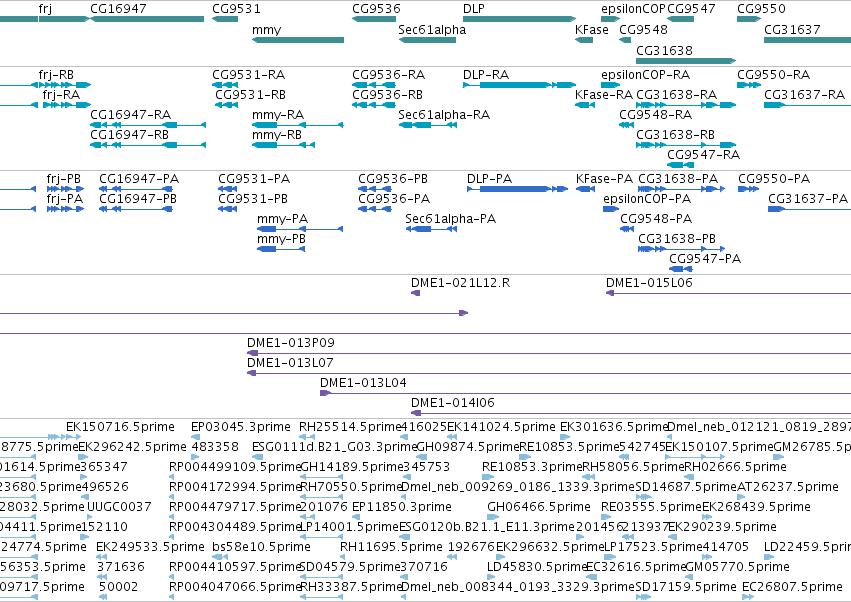Select transcript frj-RB label
The height and width of the screenshot is (602, 851).
pos(56,75)
